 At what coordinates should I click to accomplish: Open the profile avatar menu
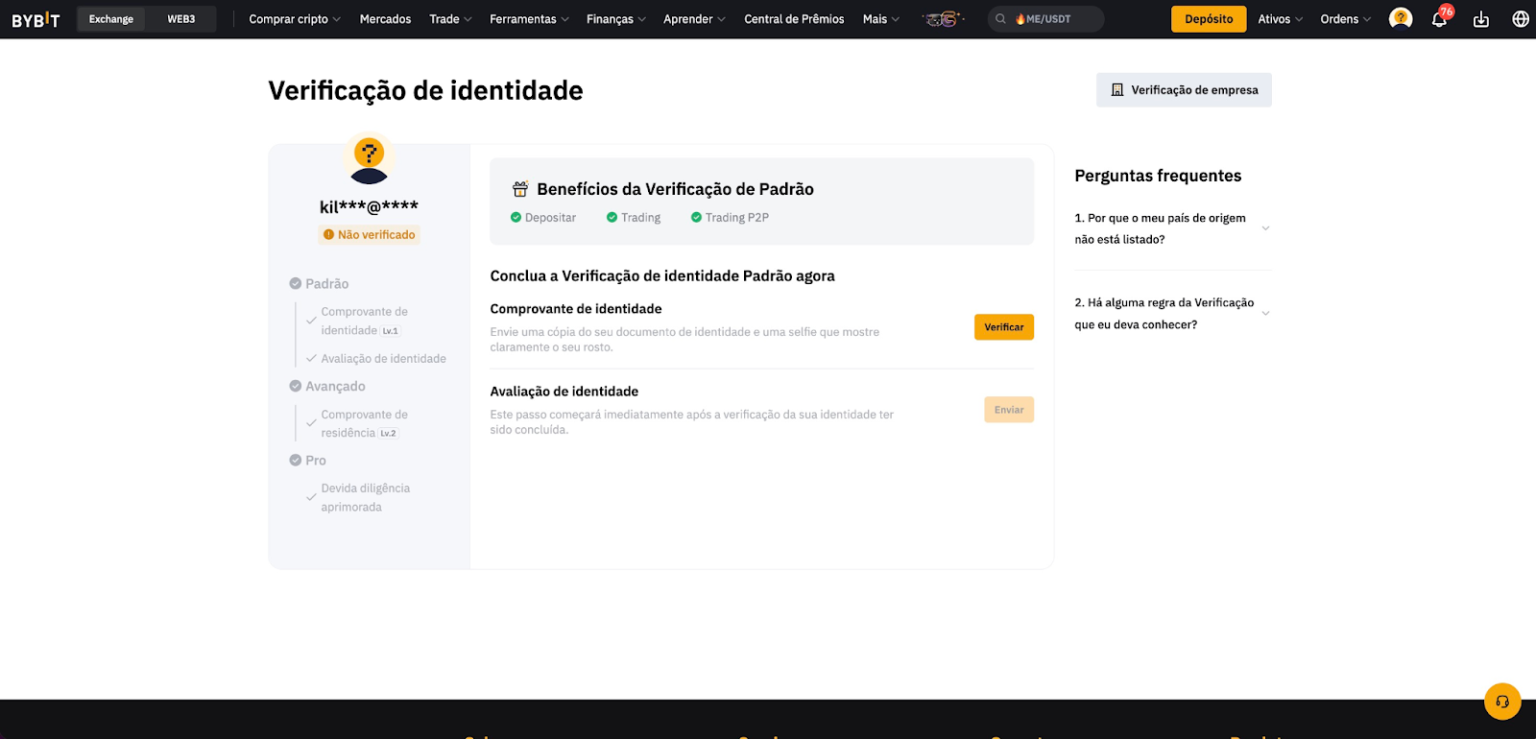(1400, 18)
